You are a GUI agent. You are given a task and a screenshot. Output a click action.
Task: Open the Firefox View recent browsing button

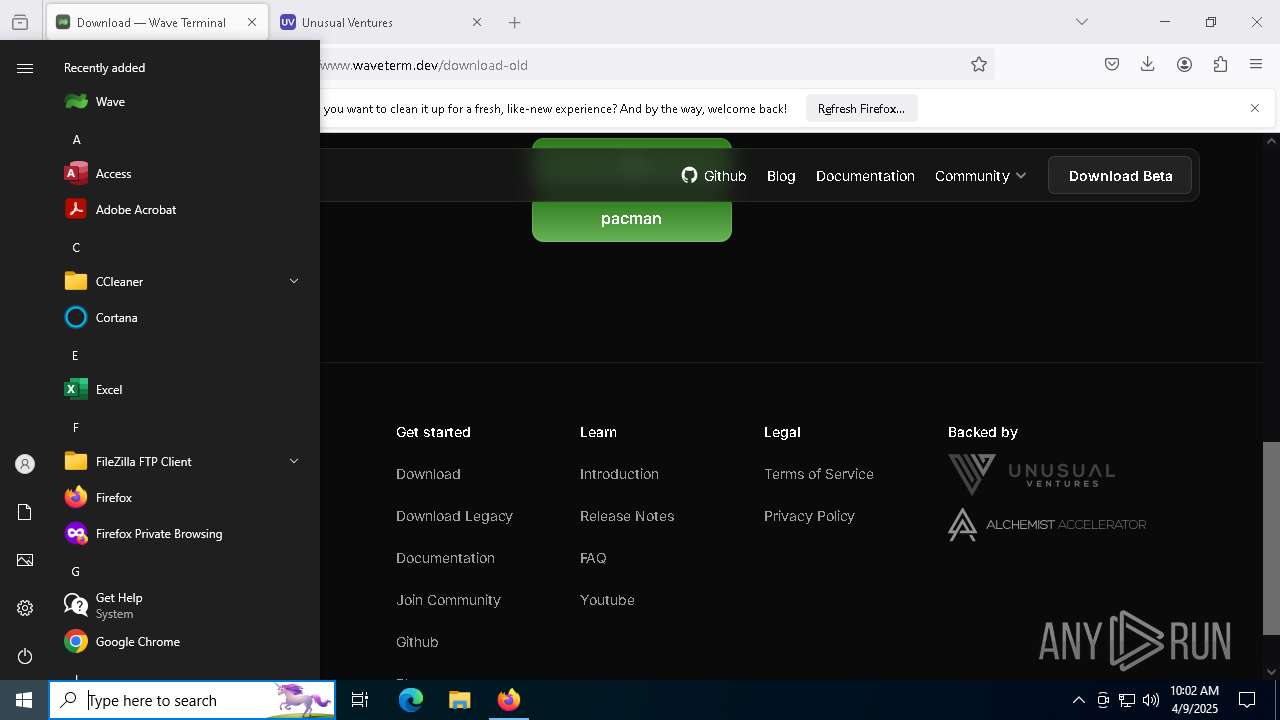[20, 22]
